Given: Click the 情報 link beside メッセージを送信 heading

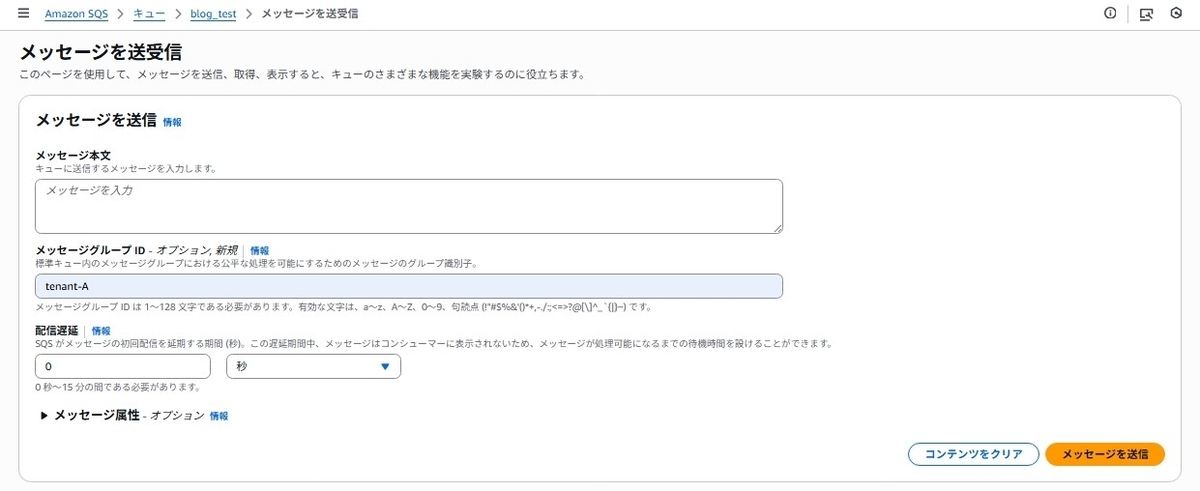Looking at the screenshot, I should point(172,122).
